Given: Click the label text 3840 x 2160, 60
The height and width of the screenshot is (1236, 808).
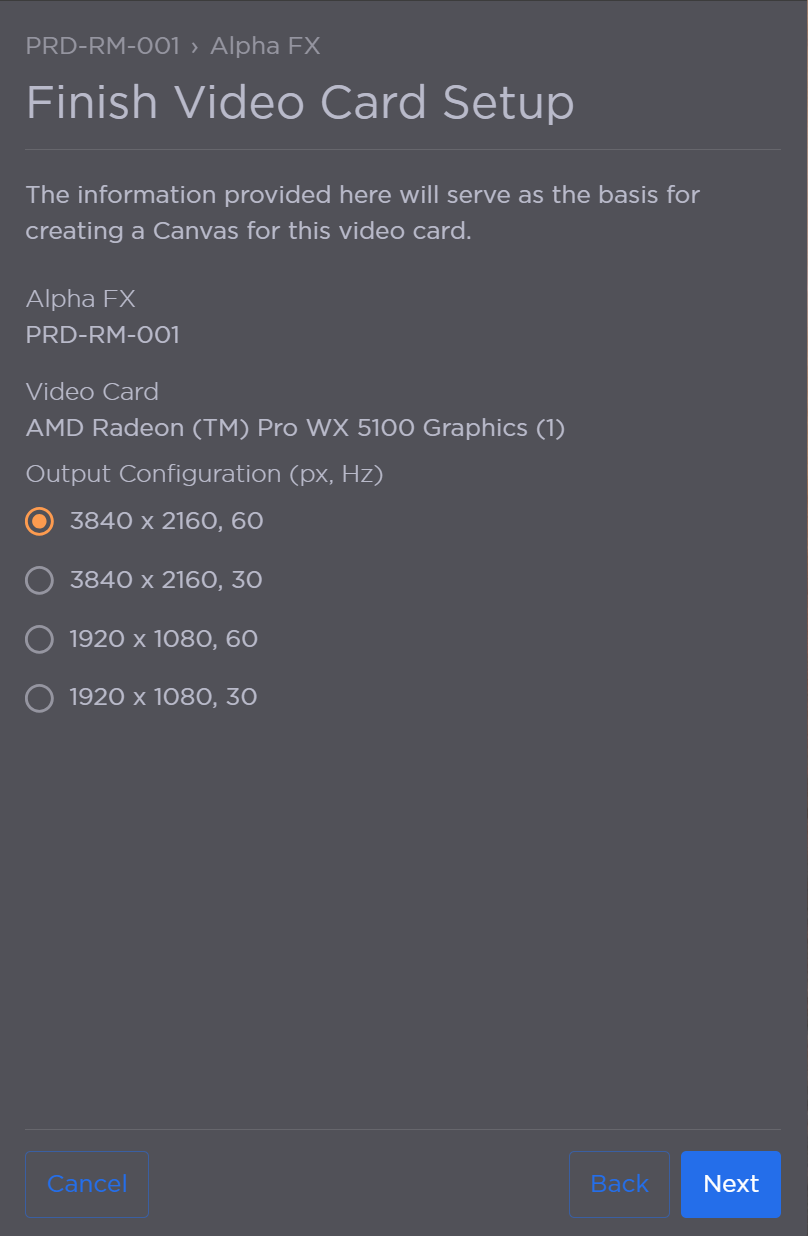Looking at the screenshot, I should tap(166, 521).
